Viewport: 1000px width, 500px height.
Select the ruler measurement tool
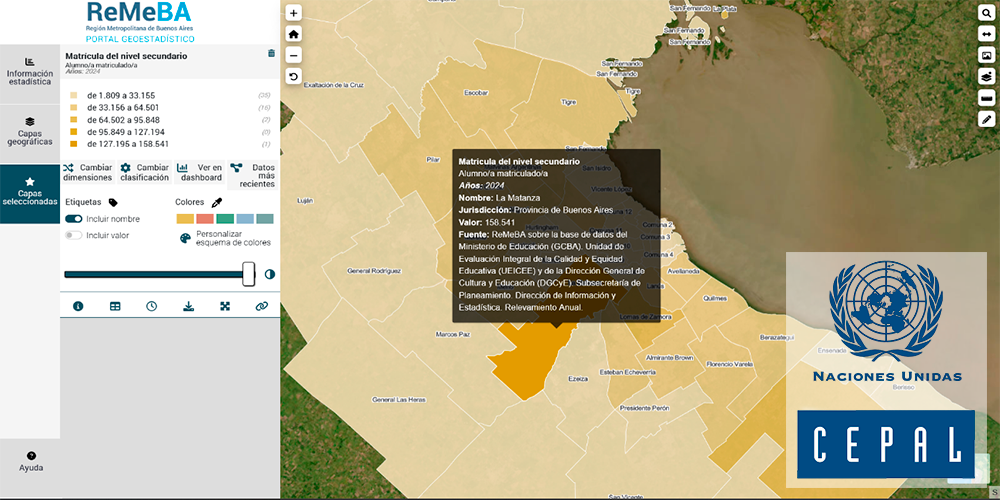pyautogui.click(x=986, y=98)
